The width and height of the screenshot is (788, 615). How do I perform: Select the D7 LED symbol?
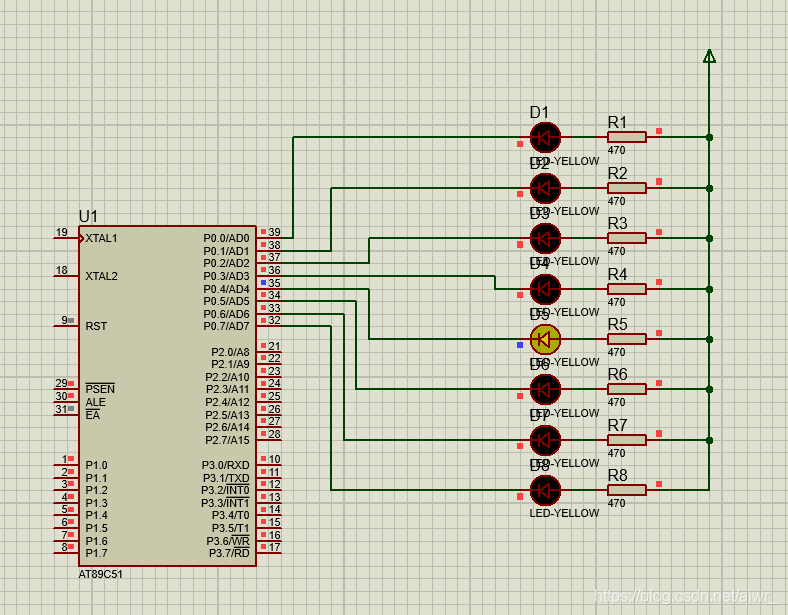coord(545,440)
